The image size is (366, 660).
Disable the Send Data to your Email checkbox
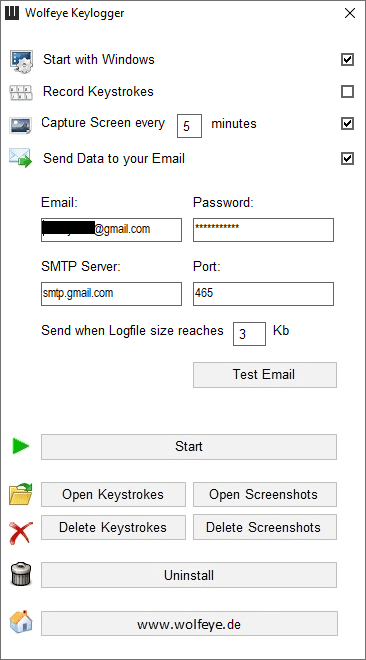(x=347, y=159)
